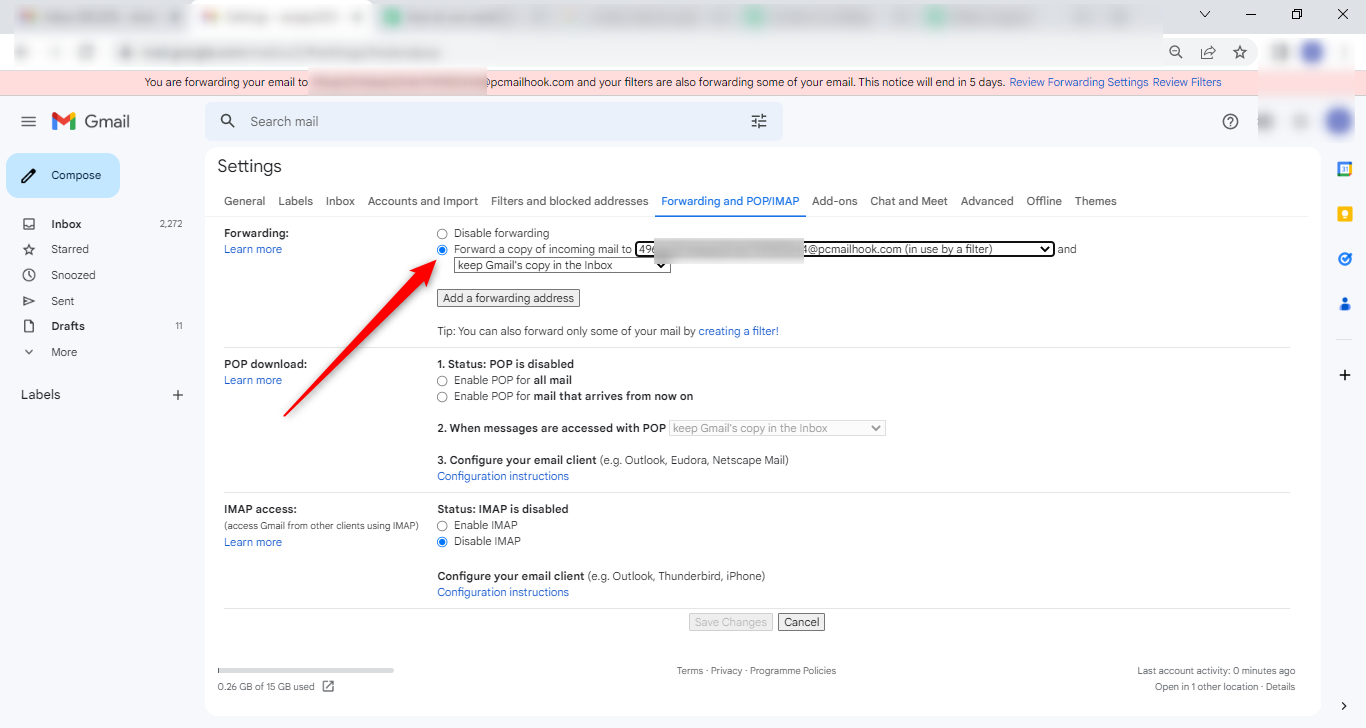This screenshot has height=728, width=1366.
Task: Click 'creating a filter!' link
Action: tap(738, 331)
